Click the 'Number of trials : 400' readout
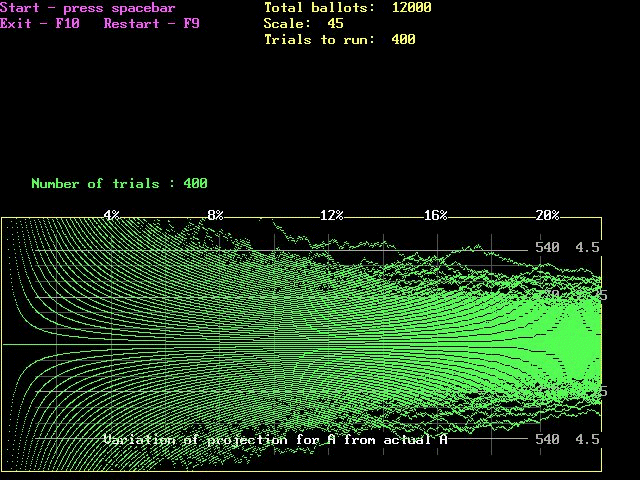Viewport: 640px width, 480px height. [x=120, y=184]
